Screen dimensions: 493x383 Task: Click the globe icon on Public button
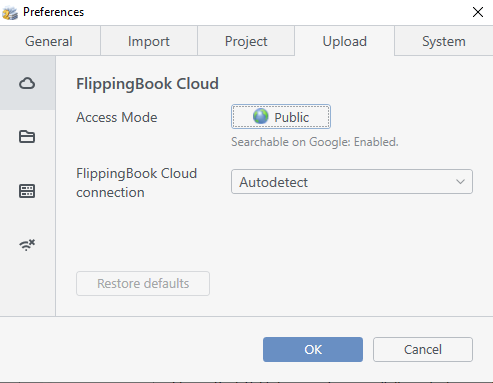[260, 116]
